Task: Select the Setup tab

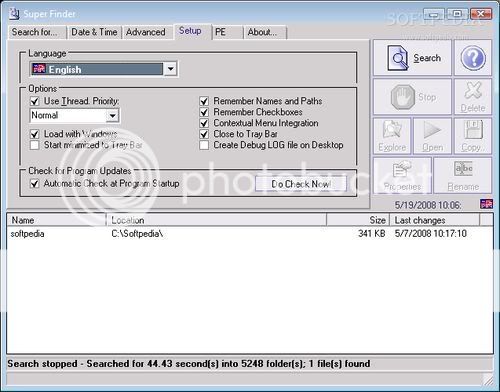Action: click(x=192, y=31)
